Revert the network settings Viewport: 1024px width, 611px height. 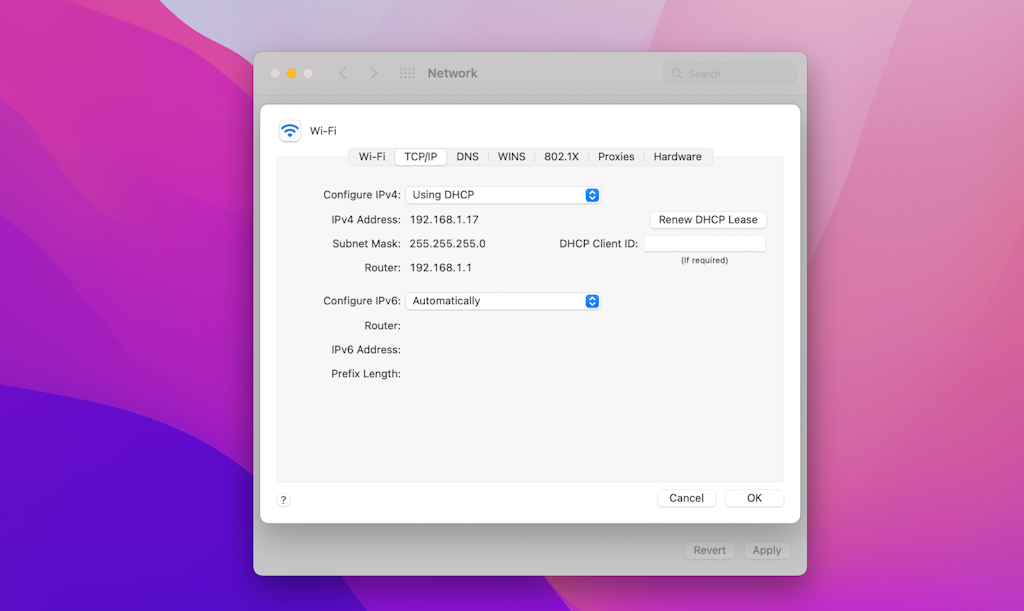[x=709, y=549]
